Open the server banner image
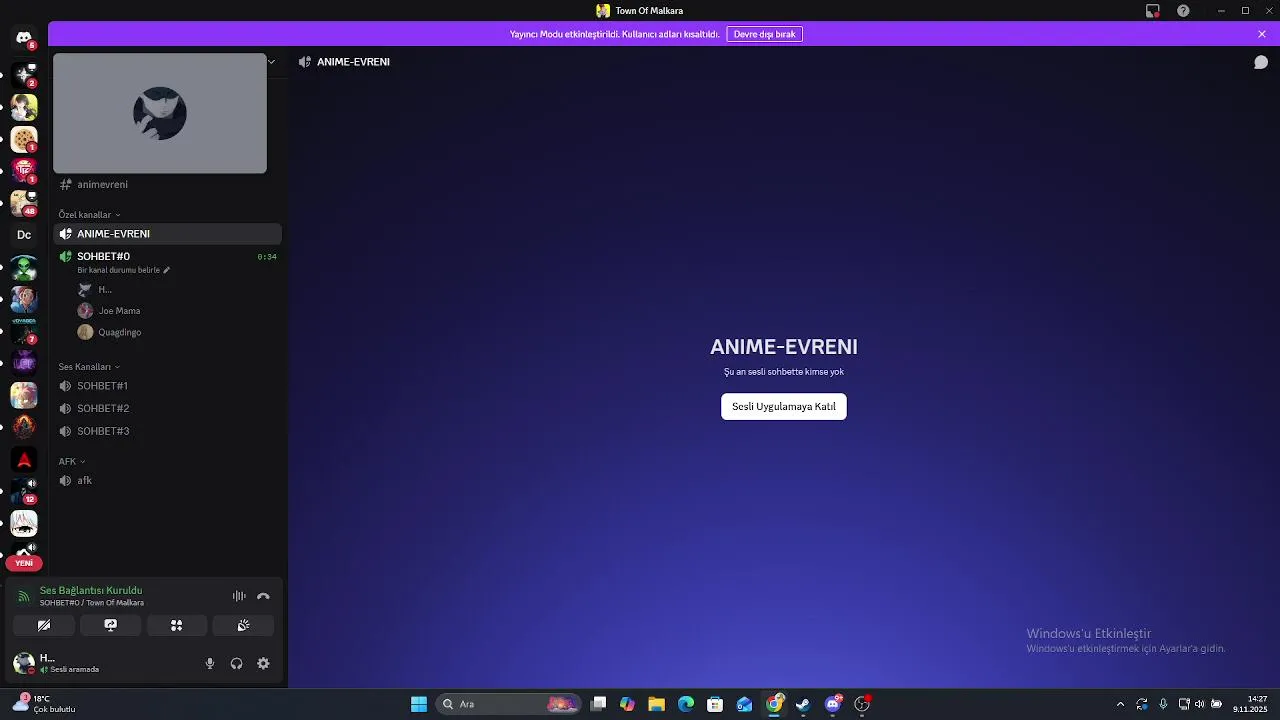The image size is (1280, 720). point(160,113)
